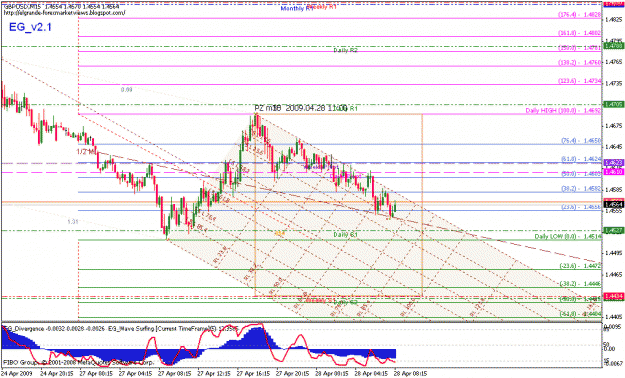625x378 pixels.
Task: Click 1.4675 on the price scale
Action: (x=614, y=126)
